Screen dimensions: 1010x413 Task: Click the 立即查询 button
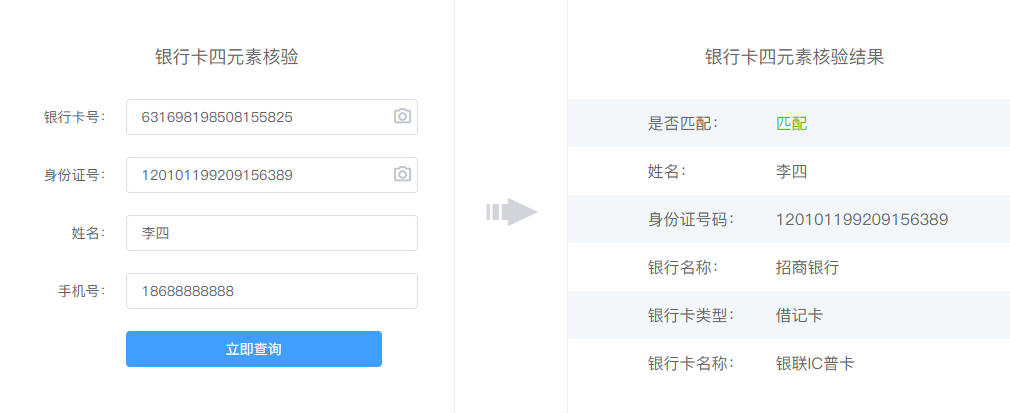click(254, 349)
